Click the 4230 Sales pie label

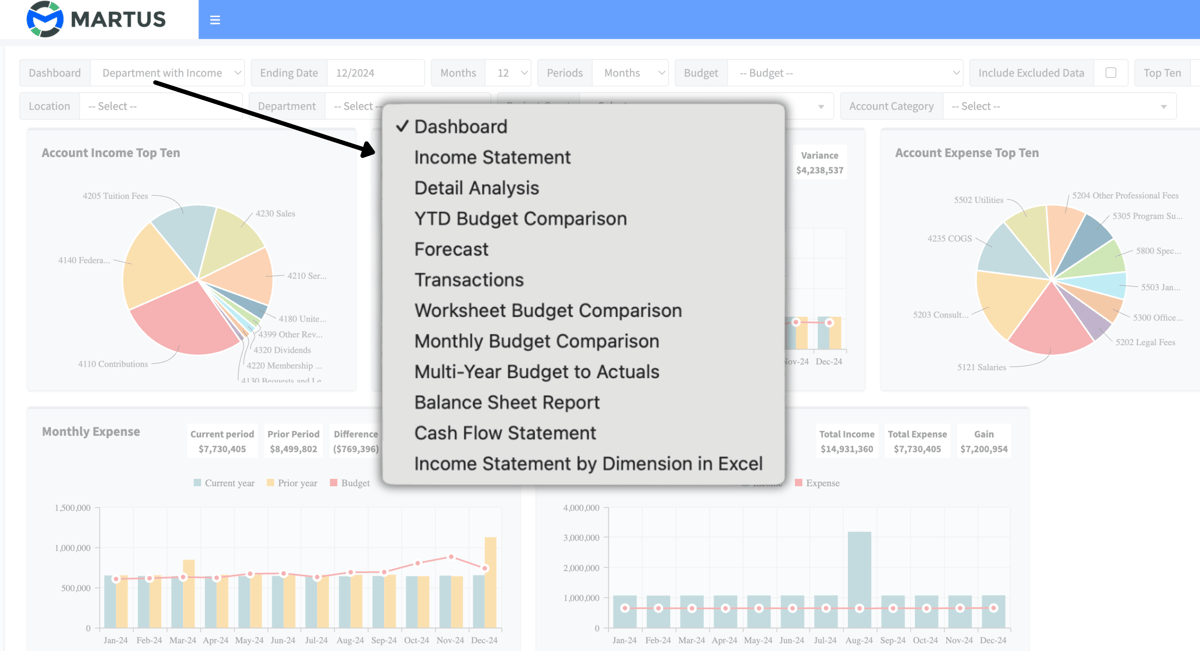point(275,214)
